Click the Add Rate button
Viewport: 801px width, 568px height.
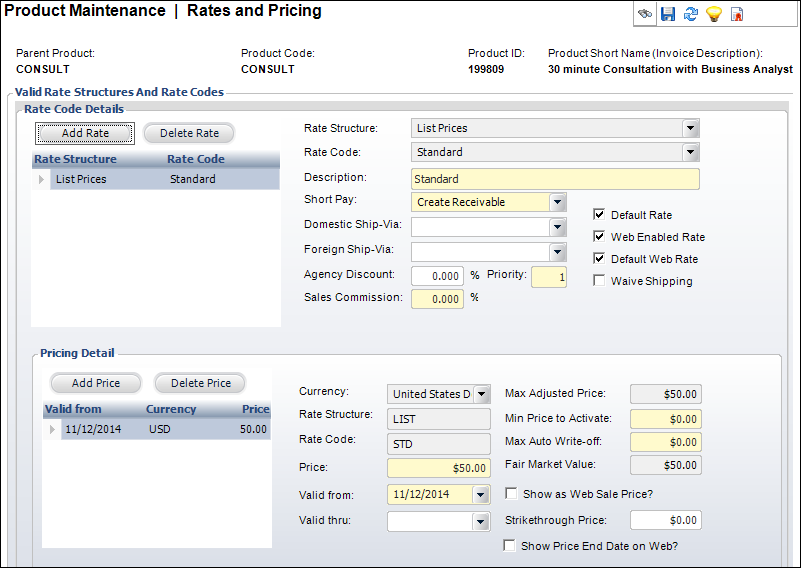(85, 133)
